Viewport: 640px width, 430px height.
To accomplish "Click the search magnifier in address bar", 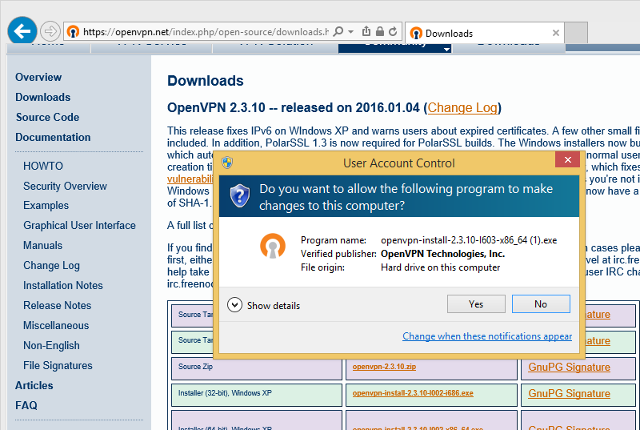I will [338, 31].
